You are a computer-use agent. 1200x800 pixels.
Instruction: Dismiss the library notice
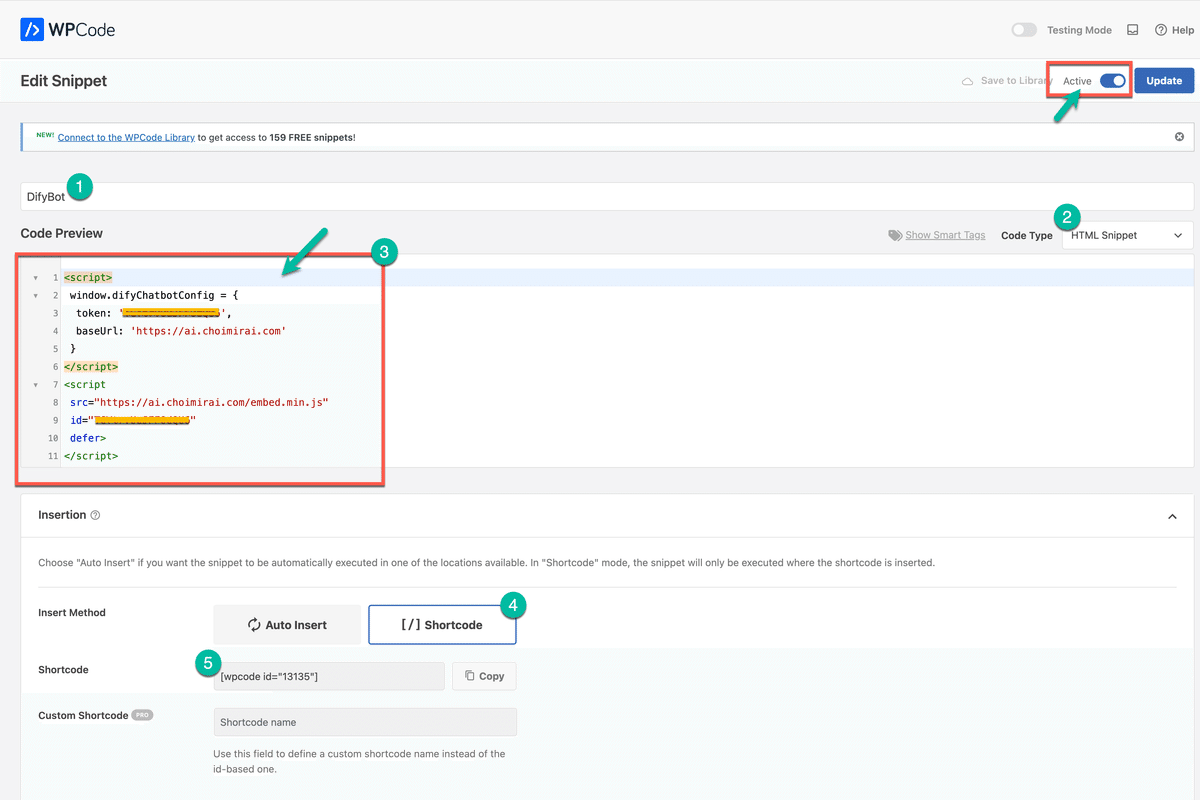(x=1179, y=137)
